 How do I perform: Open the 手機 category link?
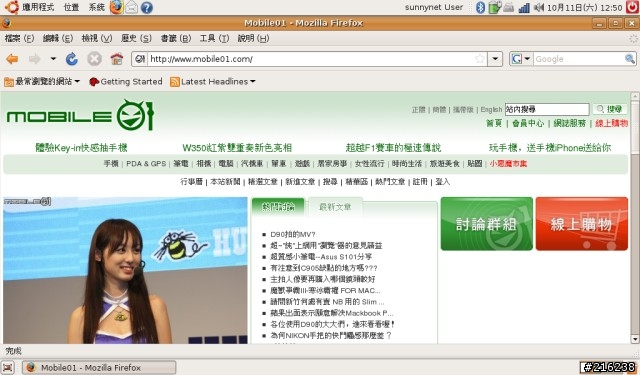pos(111,164)
